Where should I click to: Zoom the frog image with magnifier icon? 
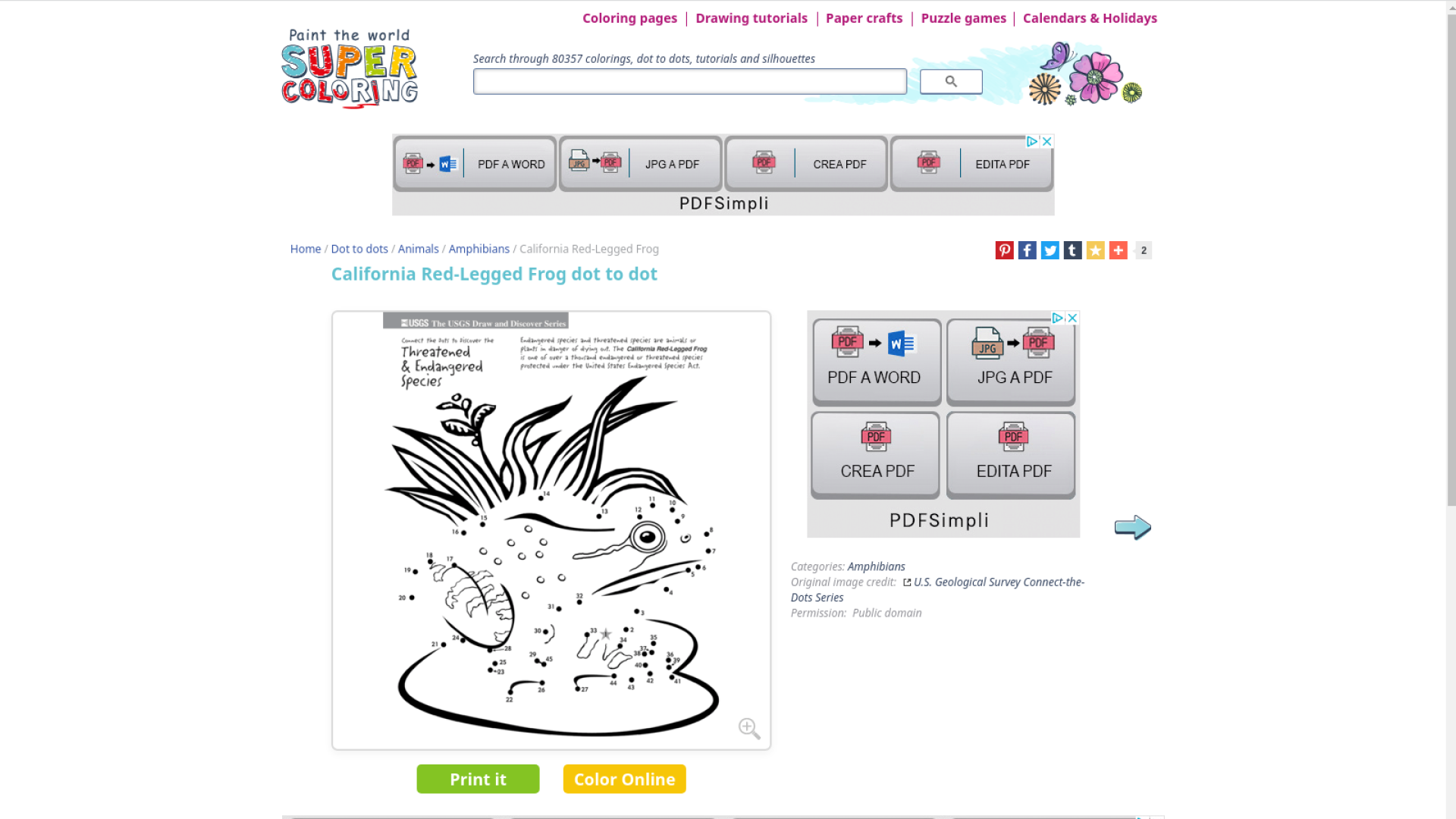click(749, 728)
